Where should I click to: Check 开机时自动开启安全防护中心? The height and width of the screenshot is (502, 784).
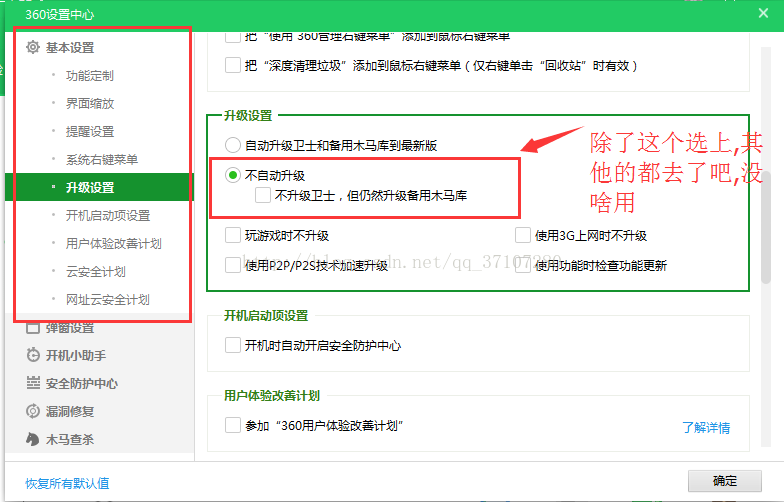(232, 345)
